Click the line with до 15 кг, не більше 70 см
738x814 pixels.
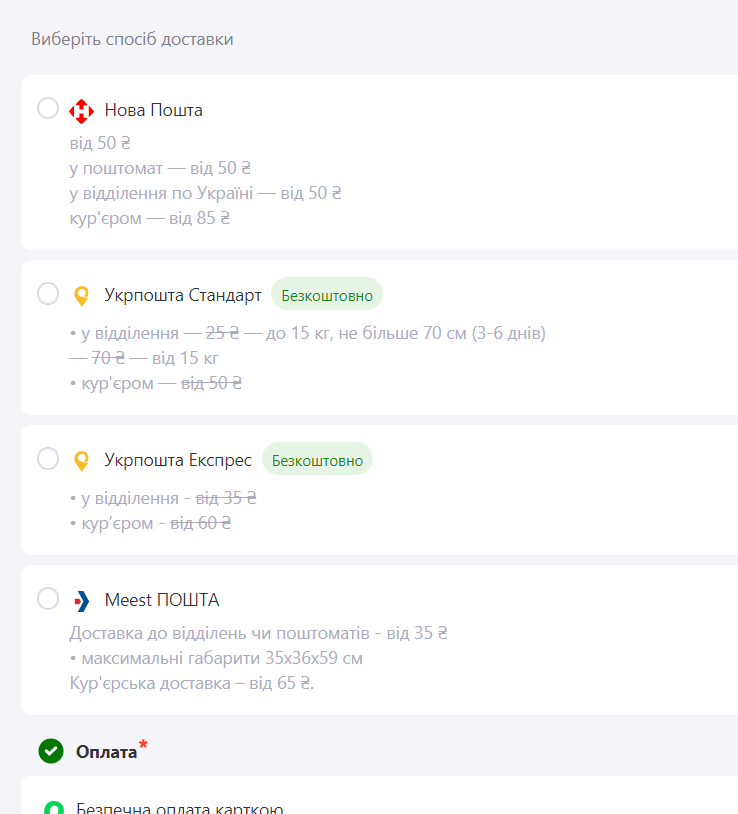(308, 333)
